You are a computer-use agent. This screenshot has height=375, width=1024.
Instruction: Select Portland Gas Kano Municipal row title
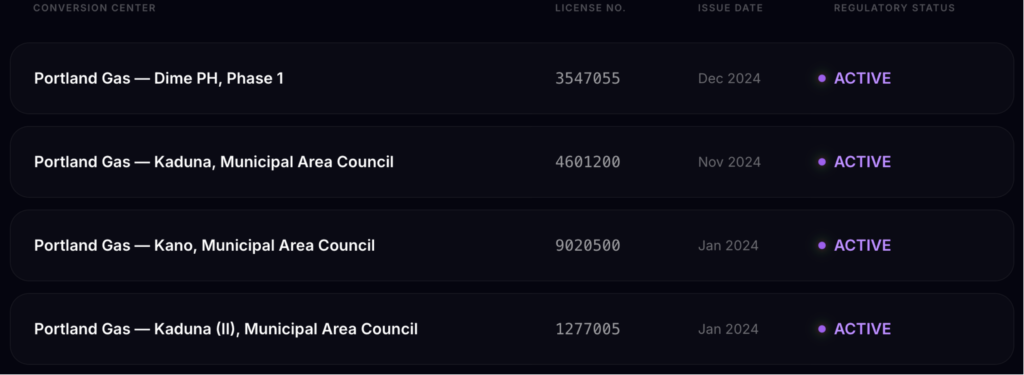click(204, 246)
